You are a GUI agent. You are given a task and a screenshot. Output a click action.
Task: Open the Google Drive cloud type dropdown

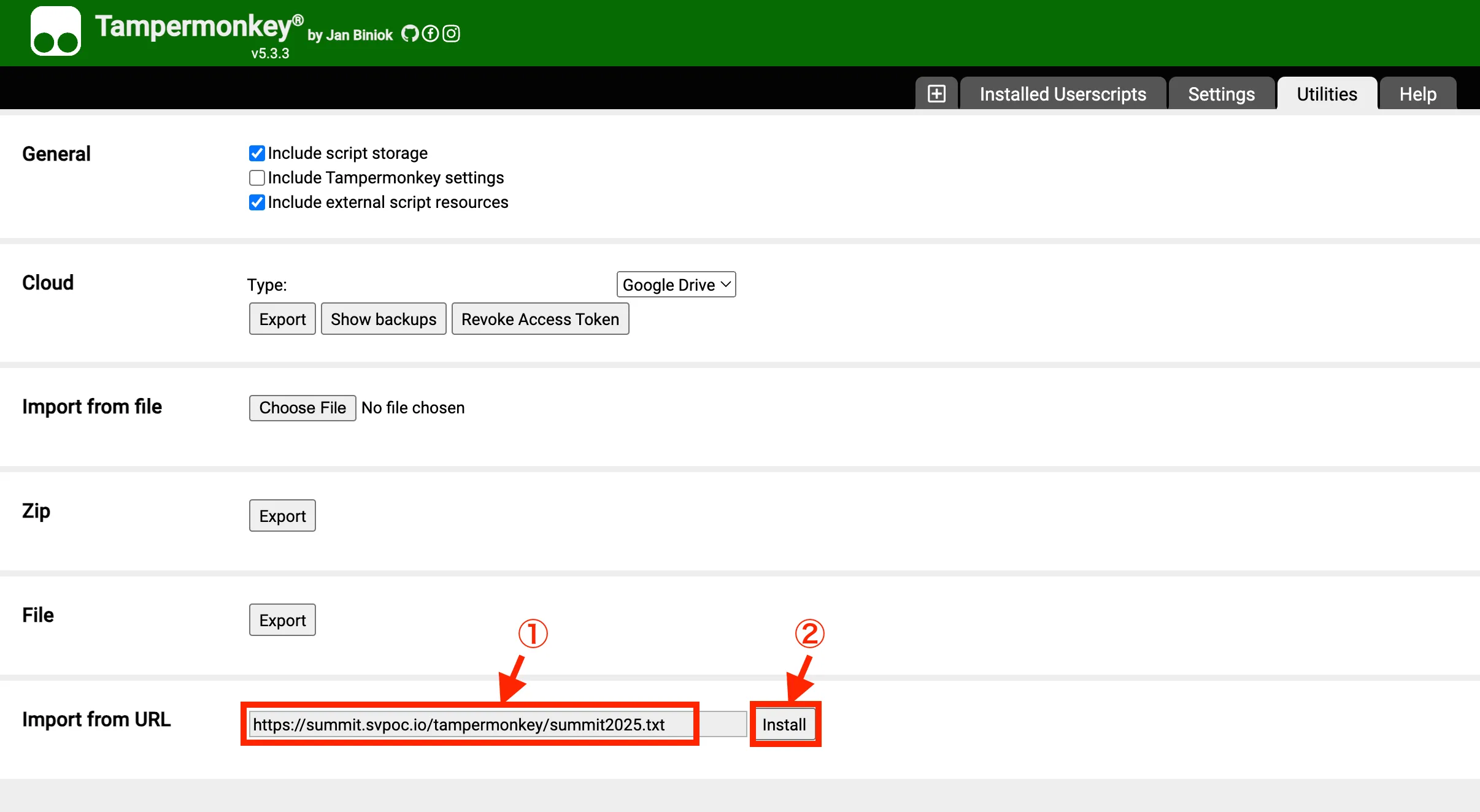(x=676, y=285)
